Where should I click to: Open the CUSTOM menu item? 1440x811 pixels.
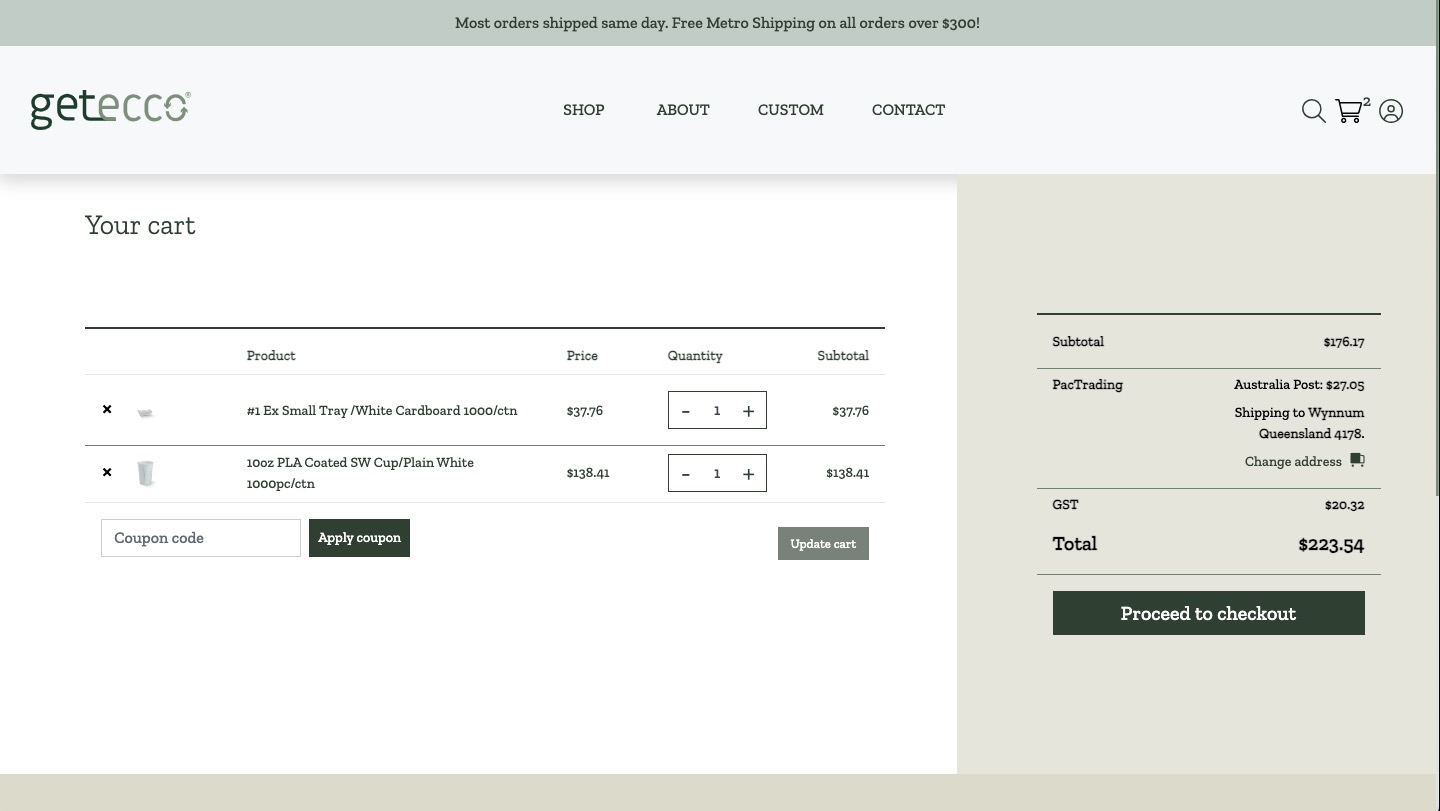tap(790, 110)
